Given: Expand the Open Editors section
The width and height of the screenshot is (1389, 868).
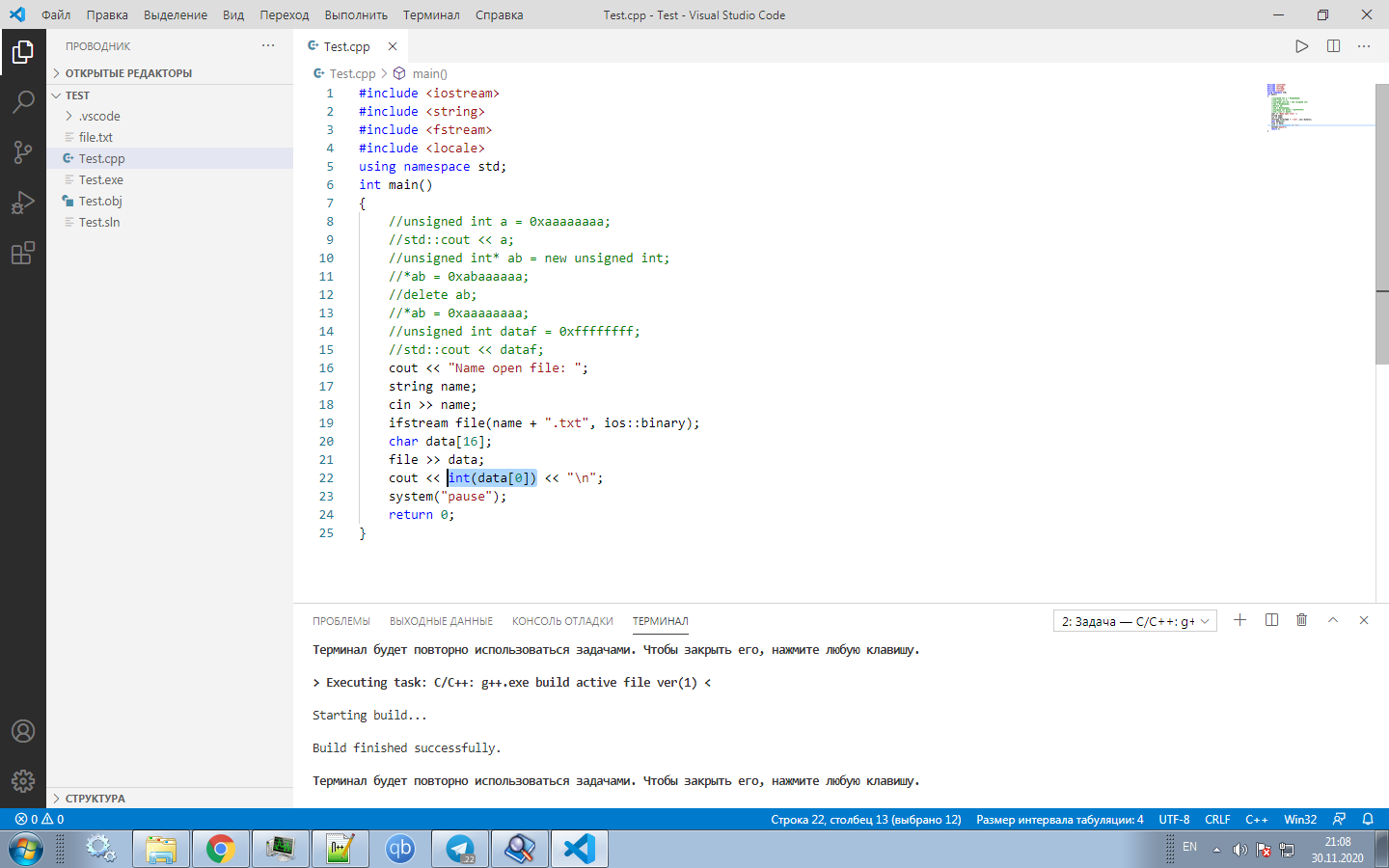Looking at the screenshot, I should click(170, 73).
